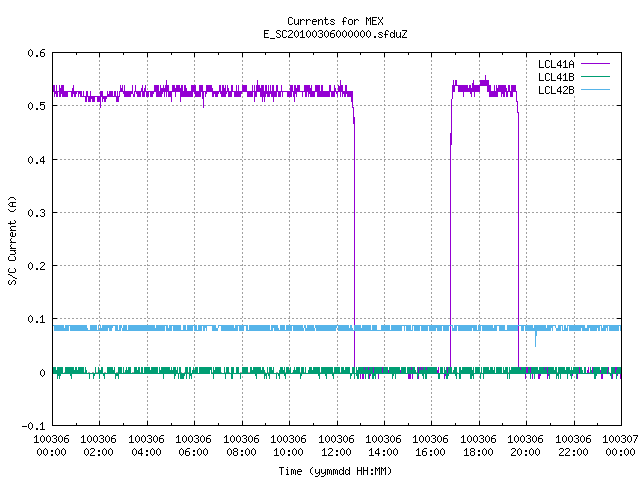Click the LCL41B legend label
640x480 pixels.
[556, 77]
